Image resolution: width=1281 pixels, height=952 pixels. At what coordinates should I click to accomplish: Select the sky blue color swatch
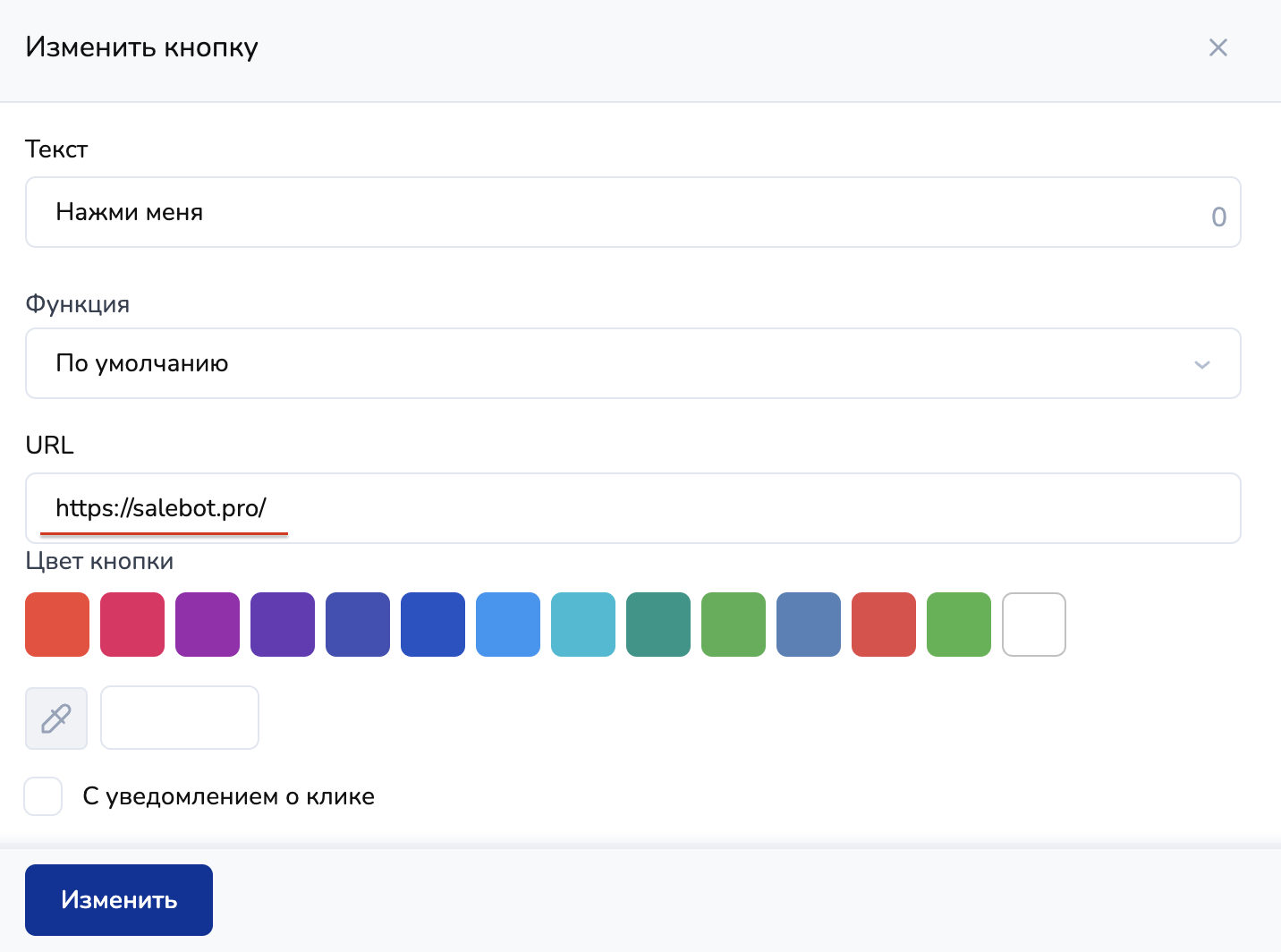pyautogui.click(x=508, y=625)
